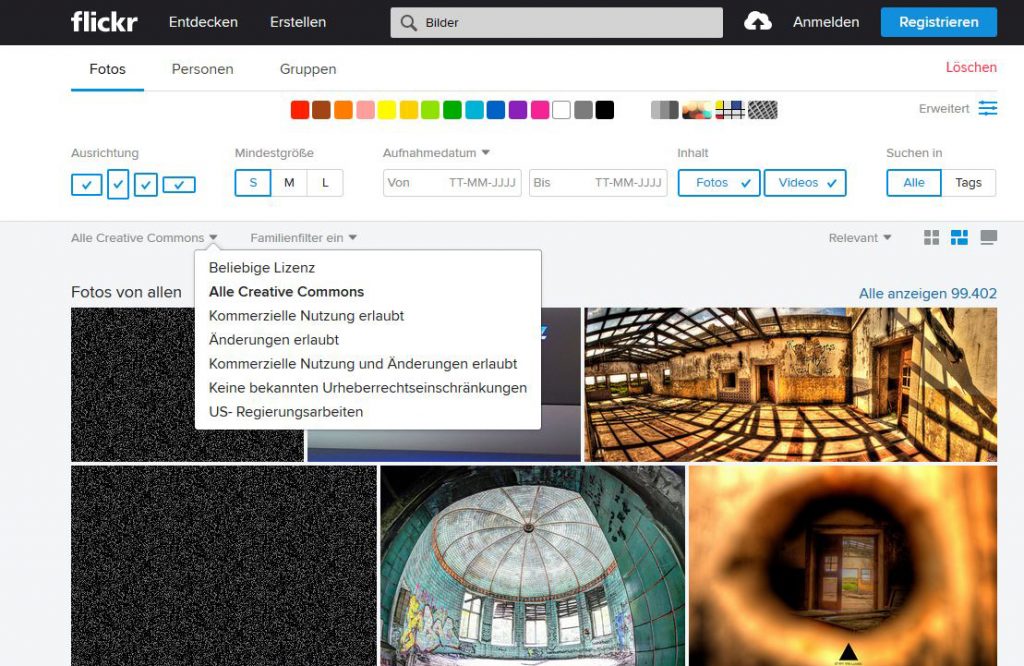Click the Von date field
This screenshot has height=666, width=1024.
(x=452, y=183)
